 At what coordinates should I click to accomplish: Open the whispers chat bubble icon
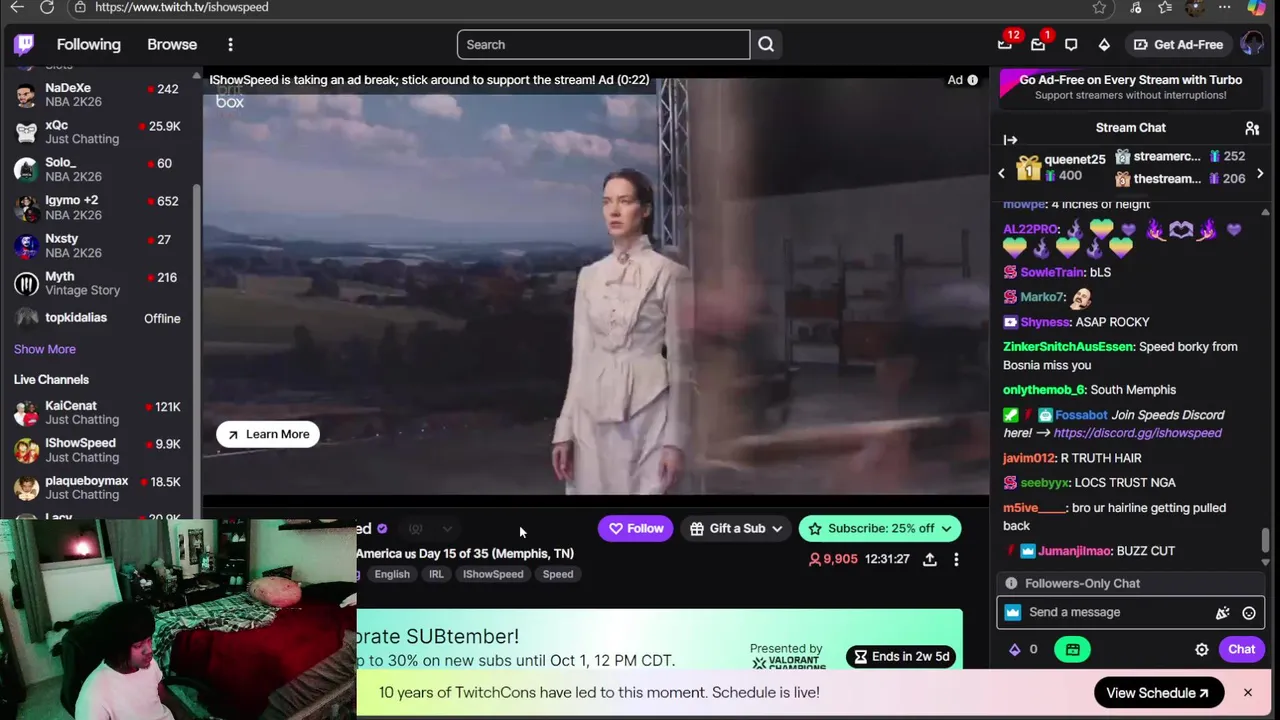click(1071, 44)
